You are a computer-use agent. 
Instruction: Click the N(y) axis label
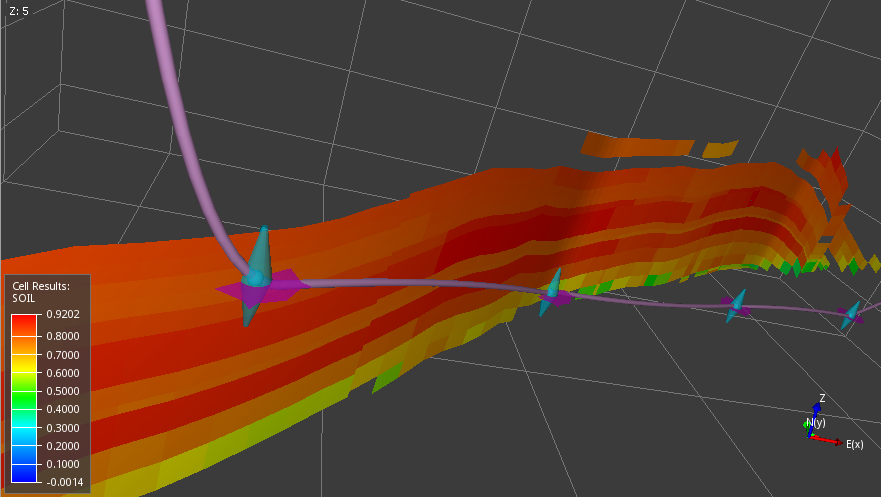(x=816, y=422)
